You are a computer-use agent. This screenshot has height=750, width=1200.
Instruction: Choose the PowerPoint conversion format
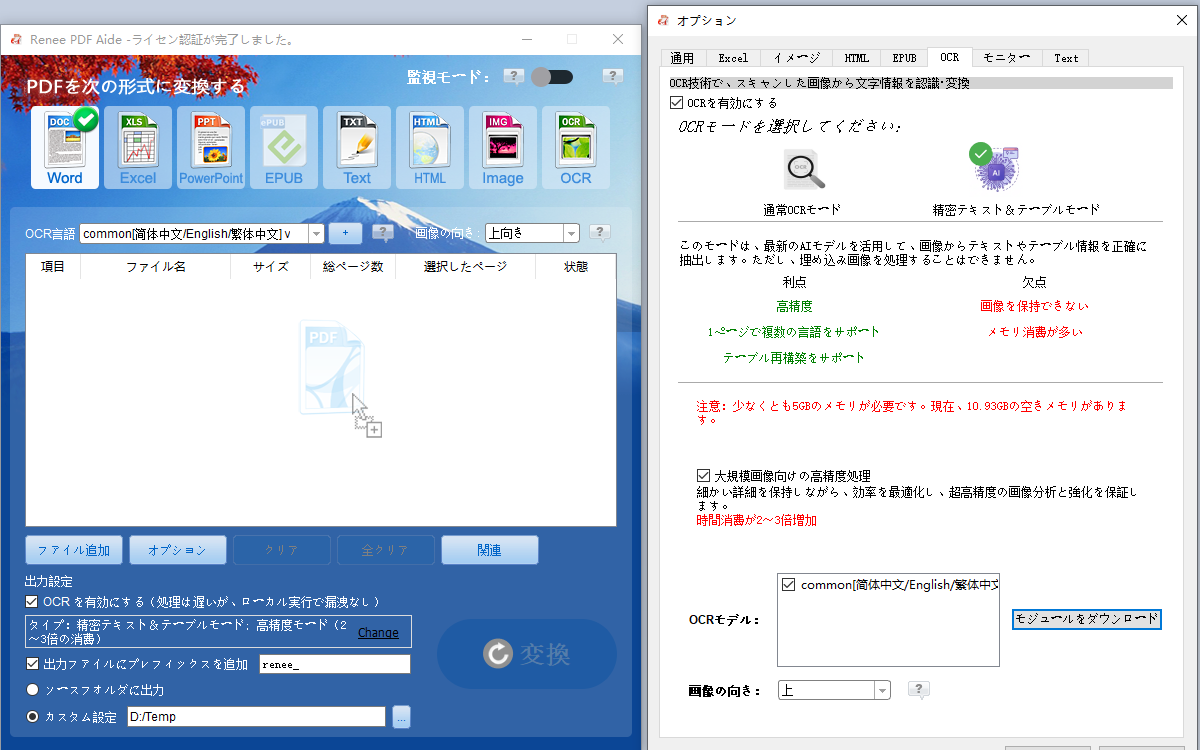click(x=211, y=148)
